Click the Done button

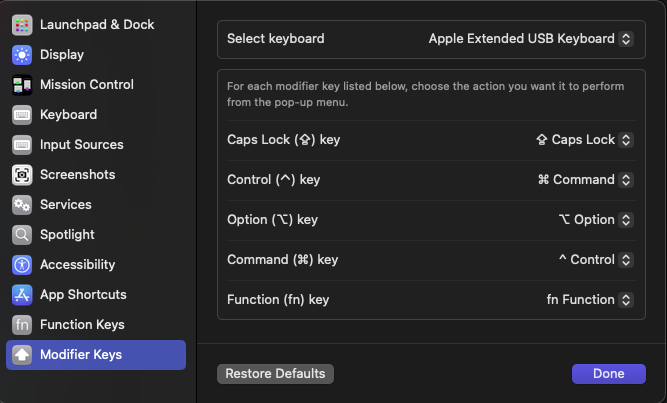[608, 373]
